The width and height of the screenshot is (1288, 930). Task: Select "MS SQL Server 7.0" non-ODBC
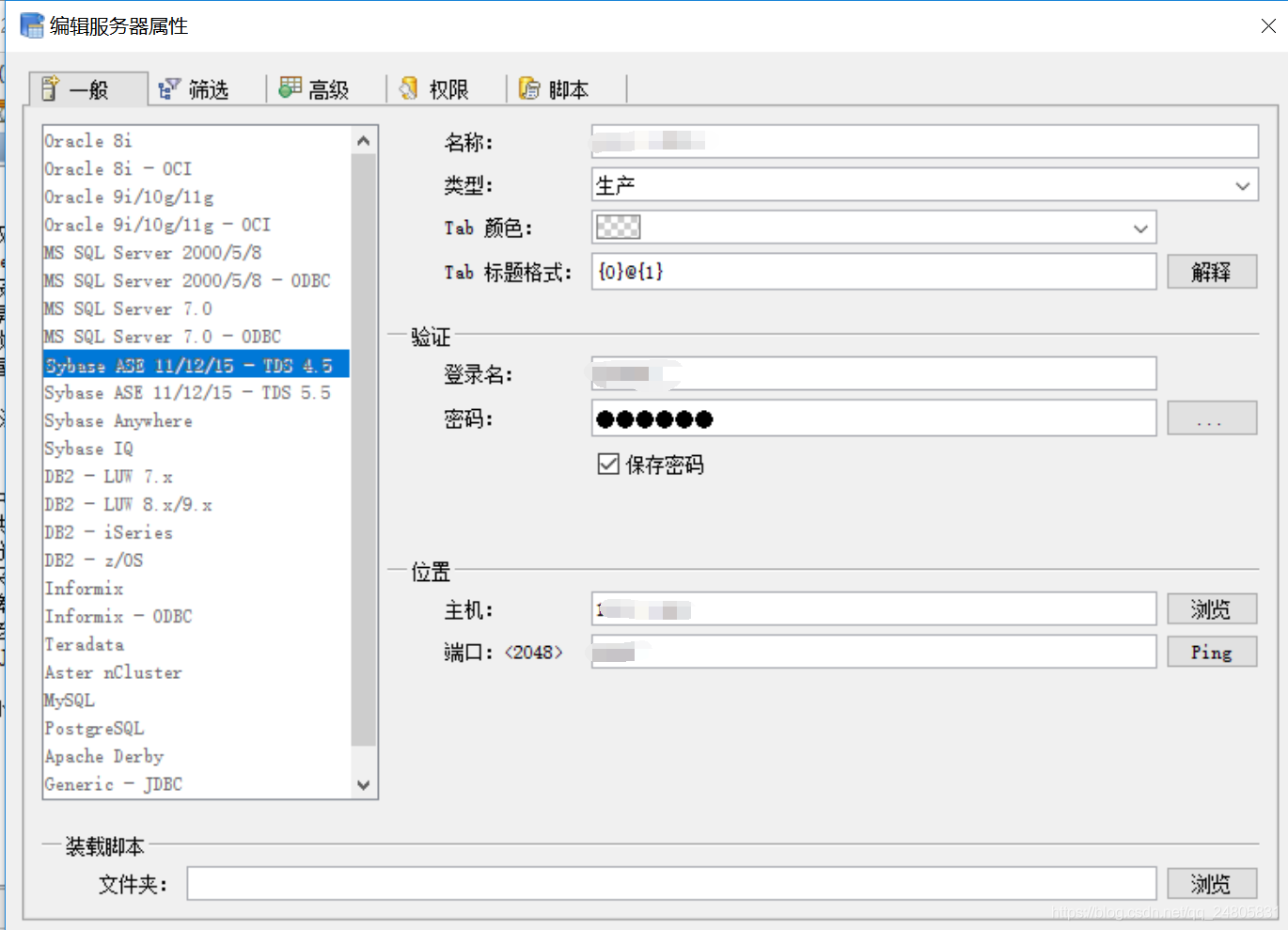point(196,308)
